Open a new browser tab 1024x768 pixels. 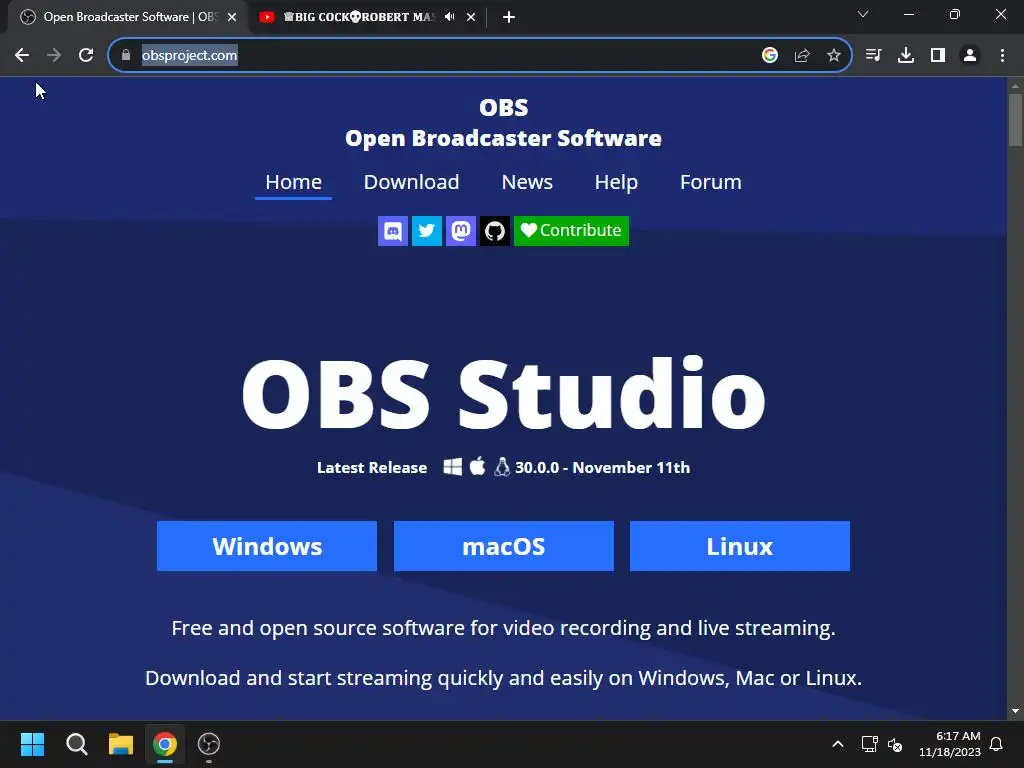[509, 17]
